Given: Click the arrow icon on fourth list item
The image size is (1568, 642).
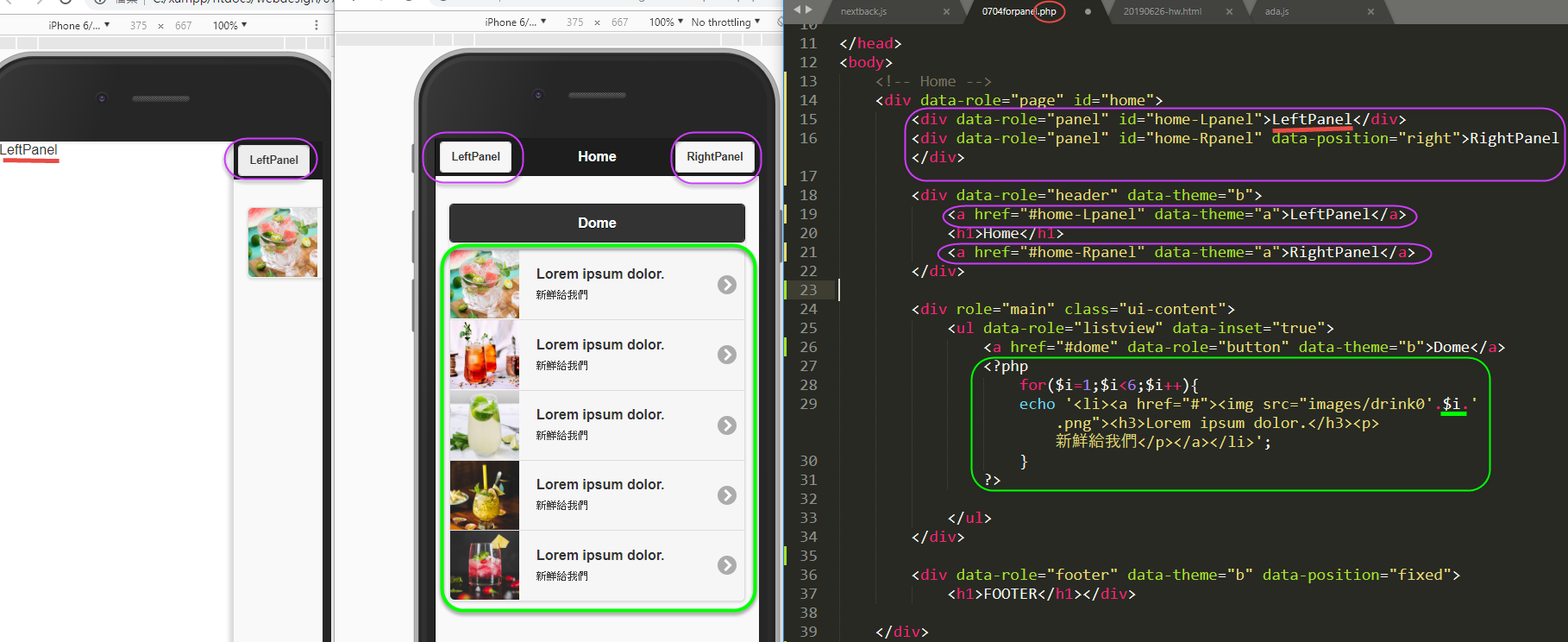Looking at the screenshot, I should click(x=727, y=495).
